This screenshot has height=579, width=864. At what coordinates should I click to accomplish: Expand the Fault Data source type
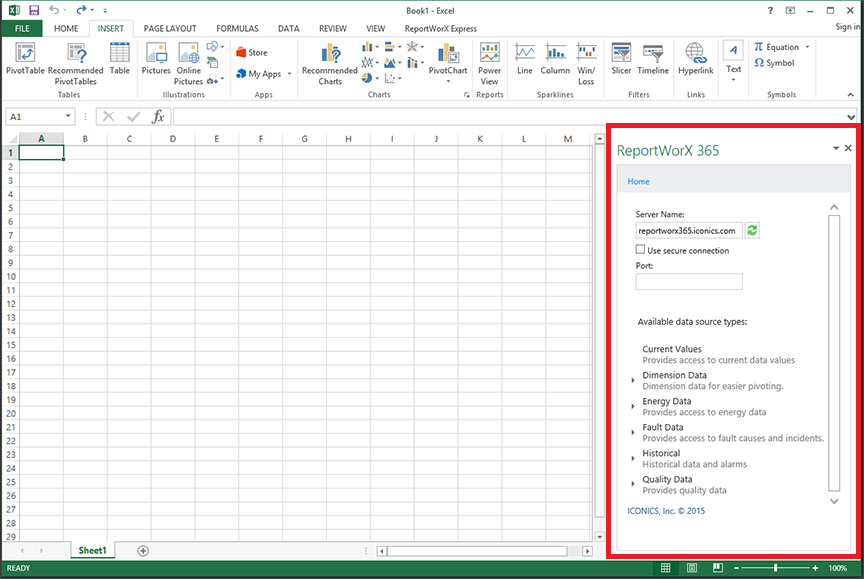633,432
